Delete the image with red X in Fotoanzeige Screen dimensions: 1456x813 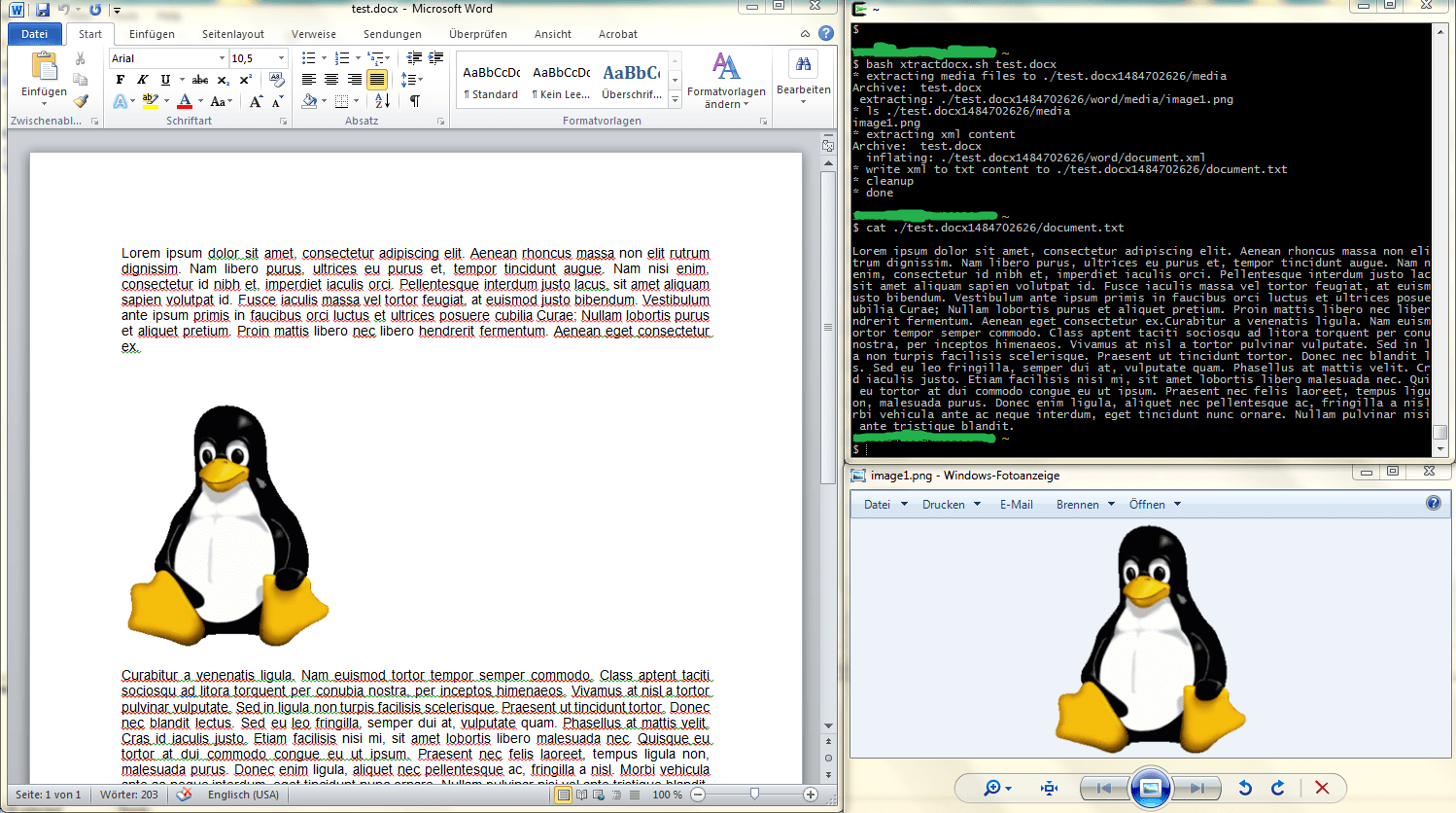(1322, 788)
